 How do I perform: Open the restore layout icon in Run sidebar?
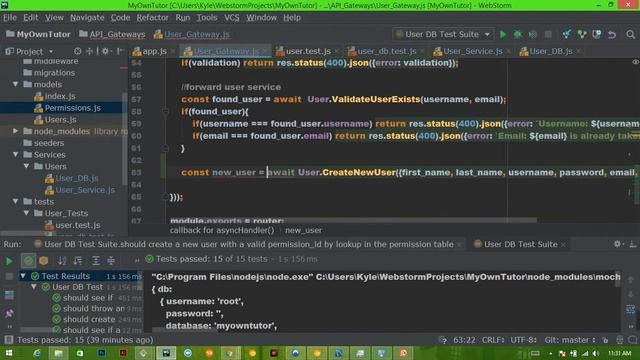point(9,295)
